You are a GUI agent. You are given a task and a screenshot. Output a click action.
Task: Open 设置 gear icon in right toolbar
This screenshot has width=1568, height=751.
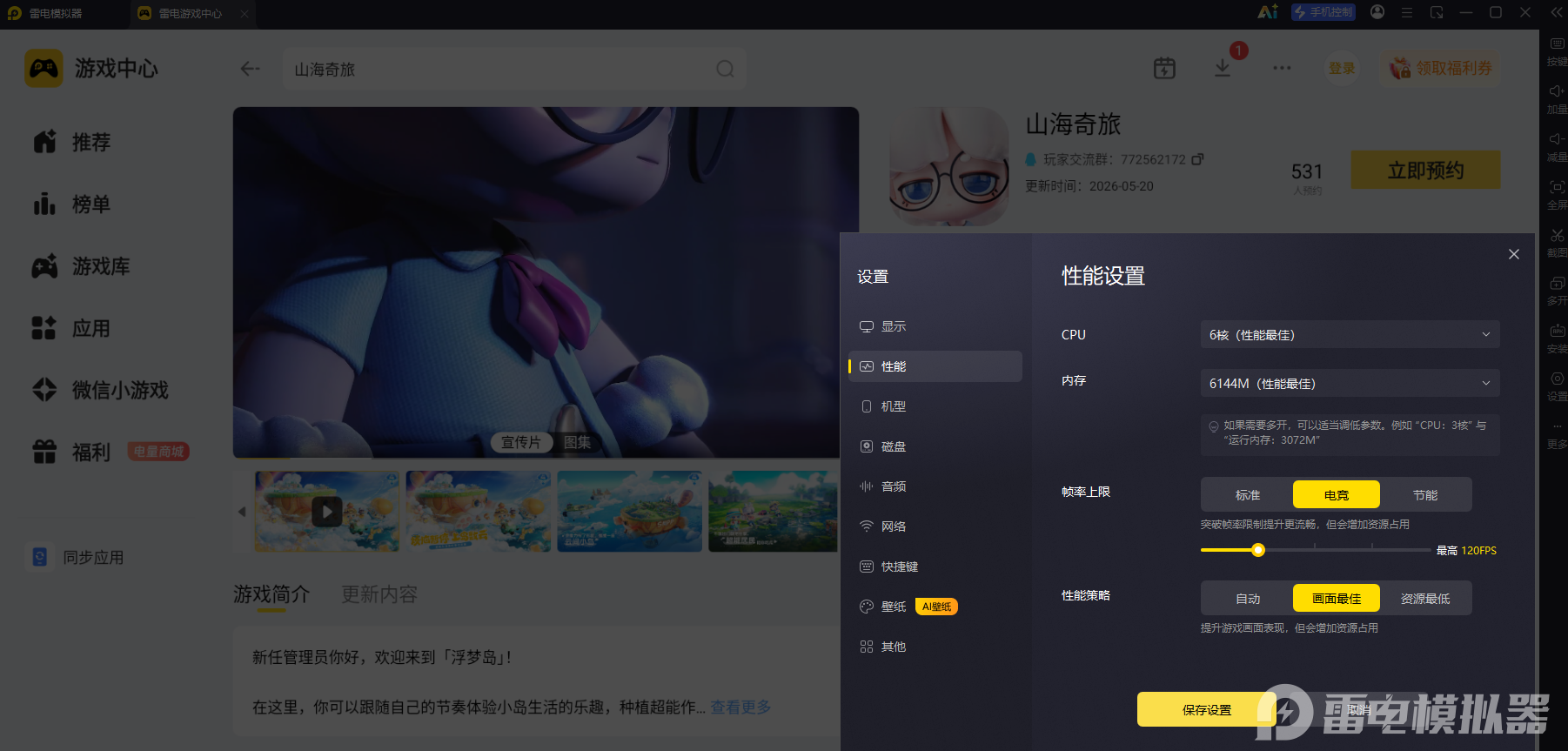pyautogui.click(x=1557, y=386)
